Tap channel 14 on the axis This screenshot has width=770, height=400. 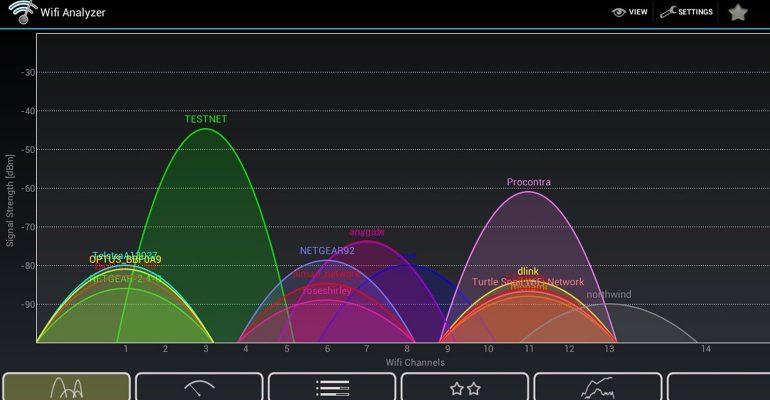pos(705,349)
